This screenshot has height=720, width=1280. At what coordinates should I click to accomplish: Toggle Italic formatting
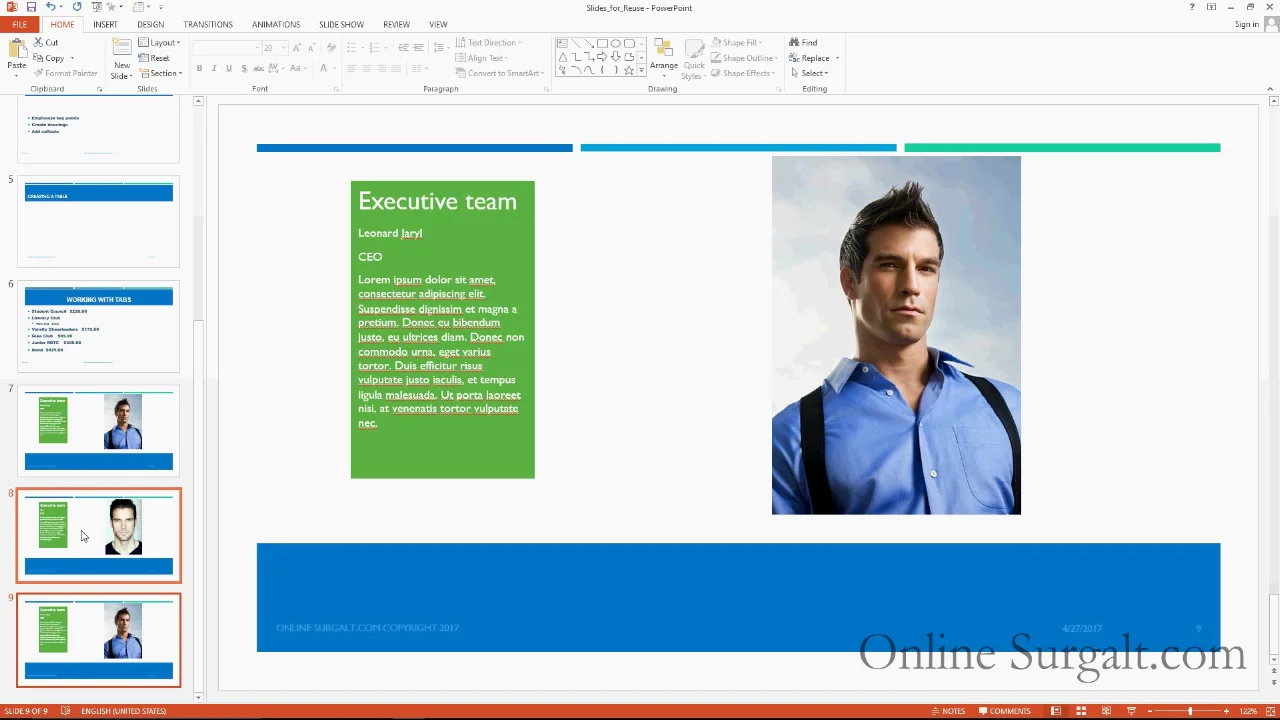pyautogui.click(x=214, y=68)
